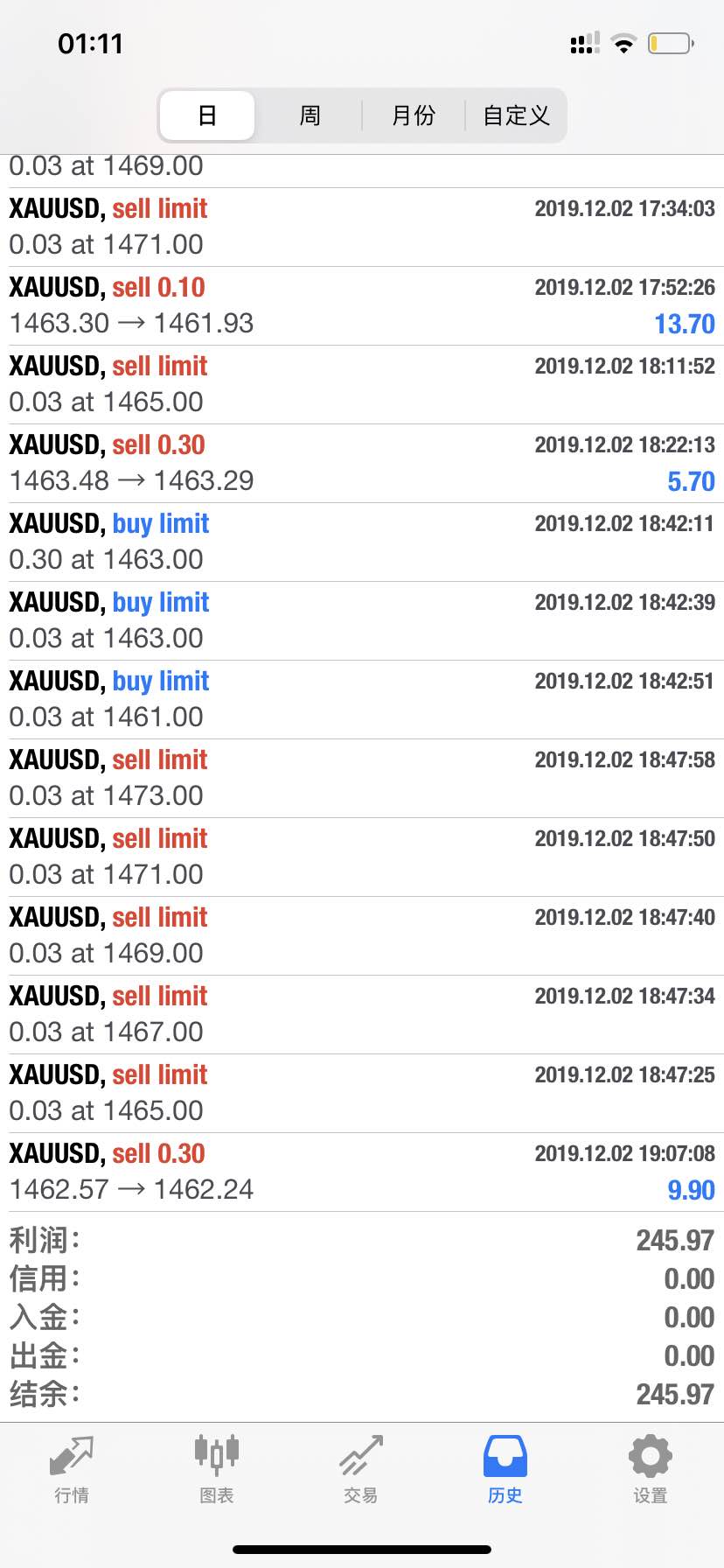Select buy limit 0.03 at 1461.00
724x1568 pixels.
coord(362,700)
